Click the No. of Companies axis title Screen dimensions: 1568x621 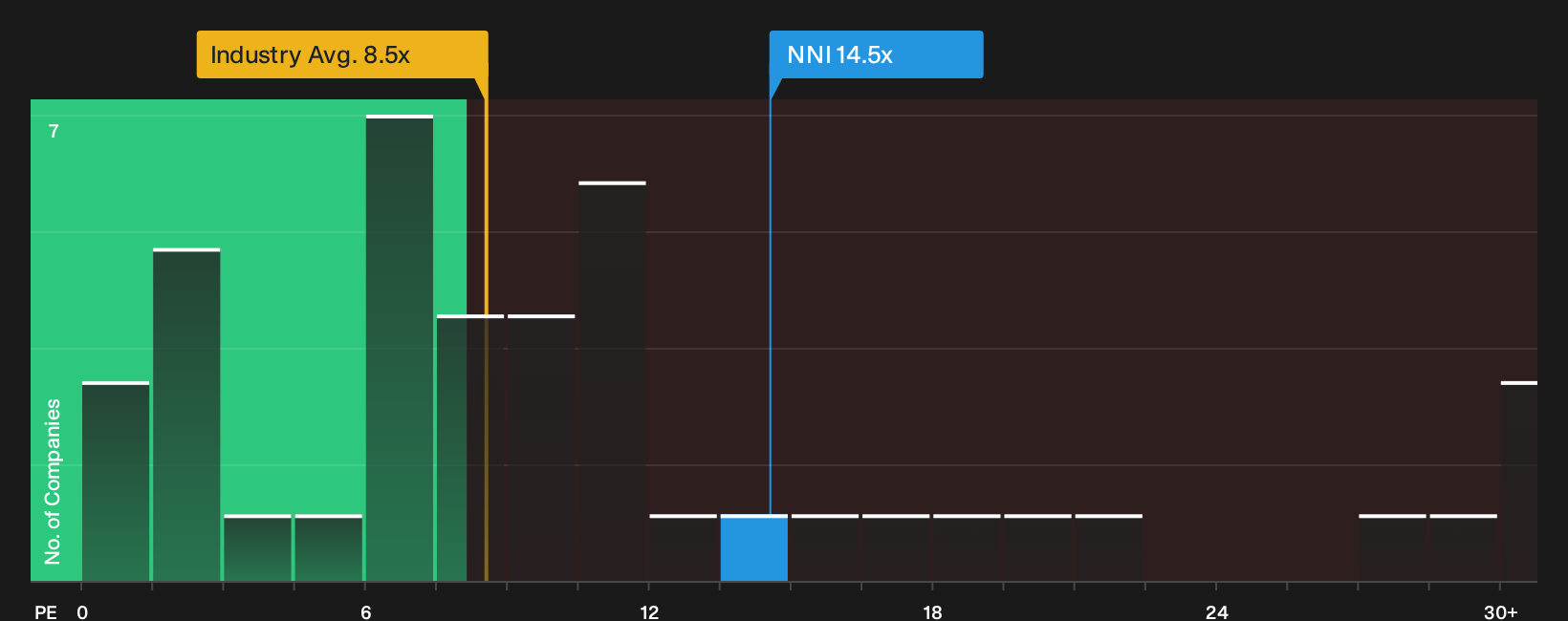(x=53, y=481)
